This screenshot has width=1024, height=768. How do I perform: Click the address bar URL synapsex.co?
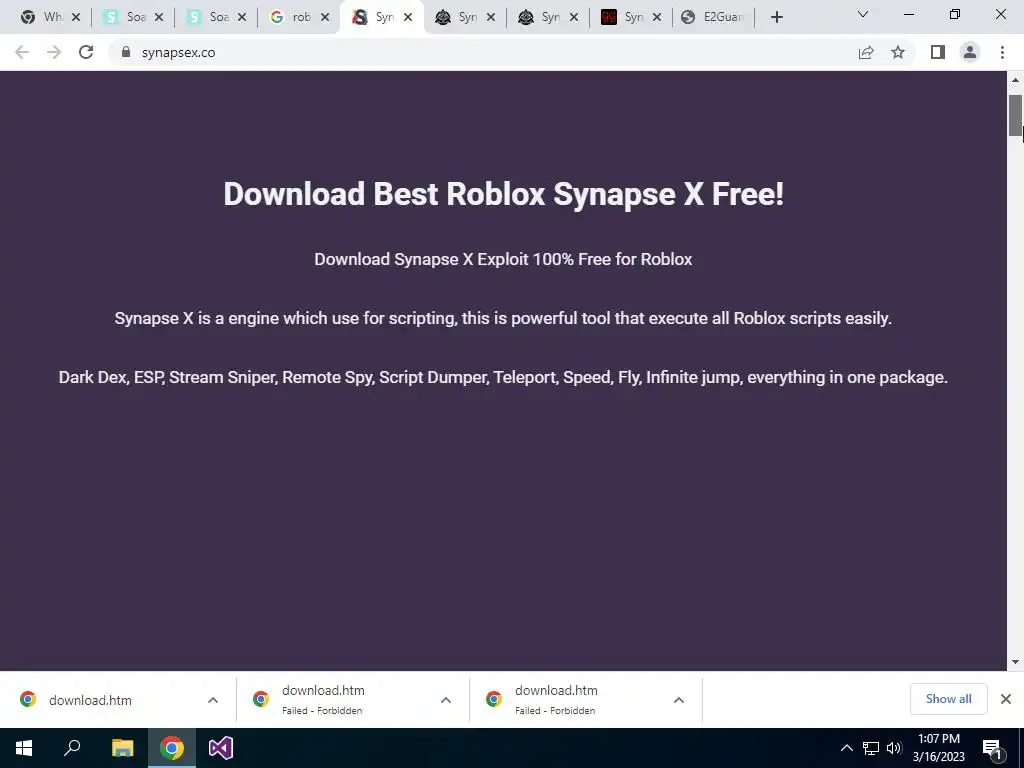(x=178, y=52)
